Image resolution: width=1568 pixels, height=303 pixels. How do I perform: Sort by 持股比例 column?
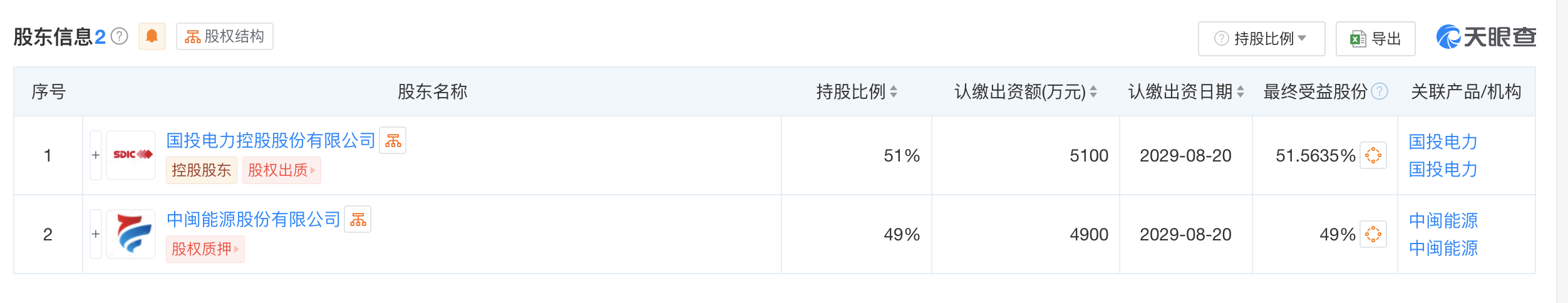(x=894, y=92)
